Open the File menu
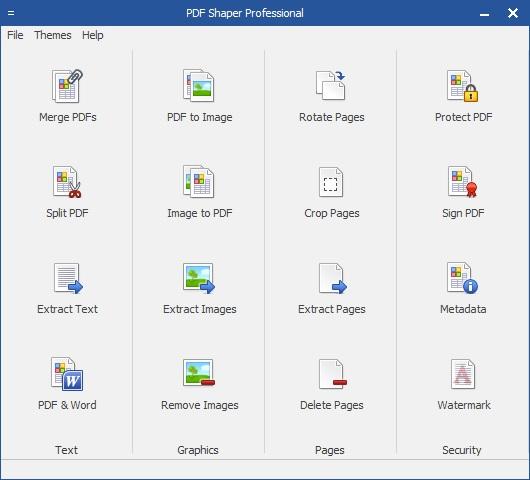530x480 pixels. coord(15,35)
